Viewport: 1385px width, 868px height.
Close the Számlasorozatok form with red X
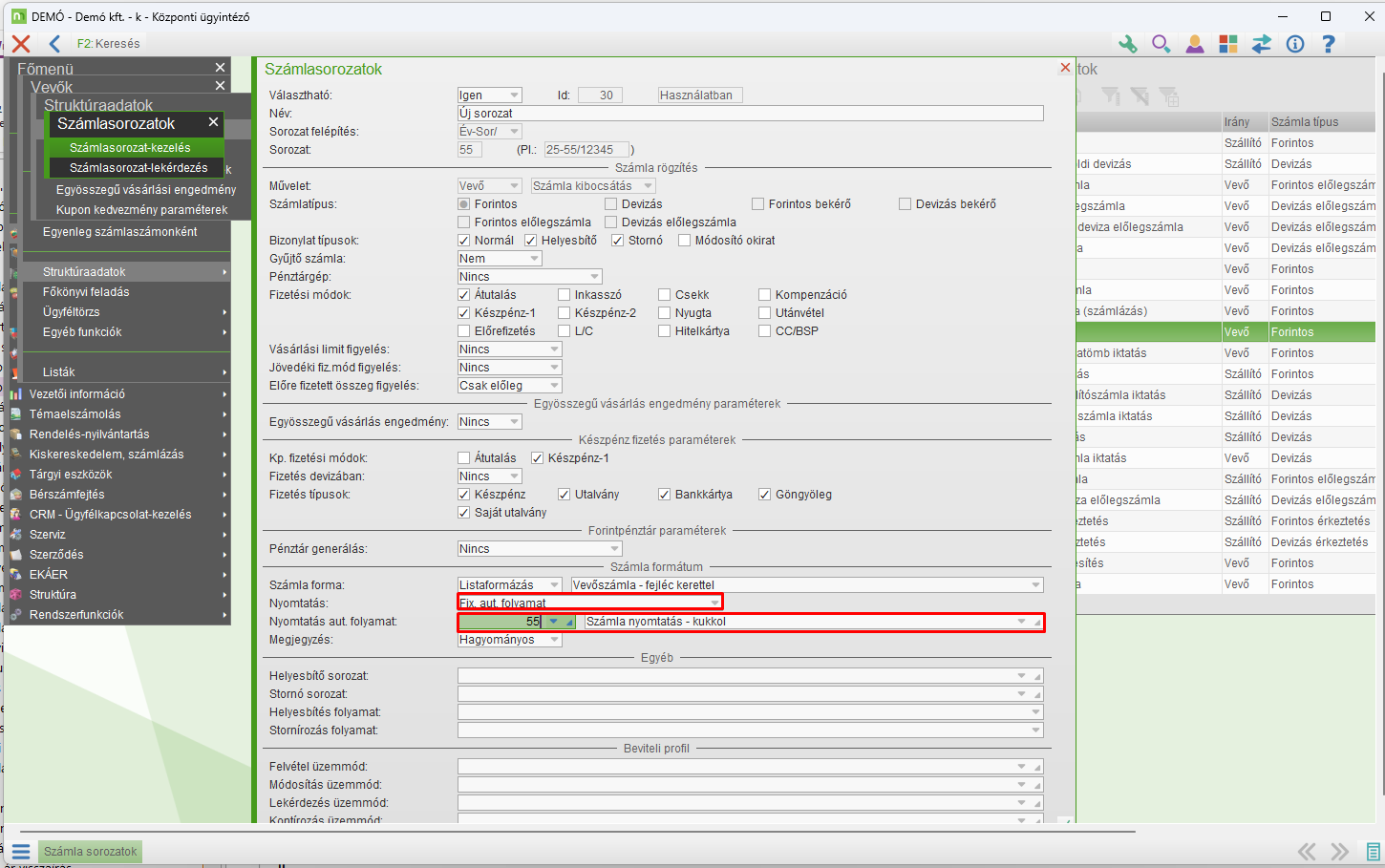click(1065, 68)
